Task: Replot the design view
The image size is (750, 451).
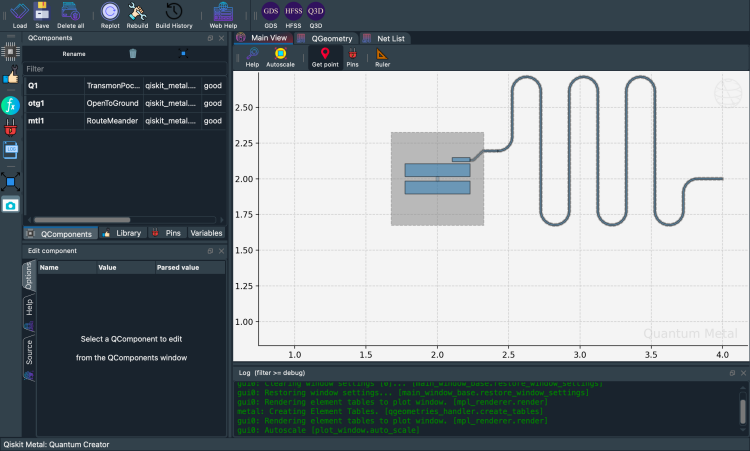Action: click(x=110, y=15)
